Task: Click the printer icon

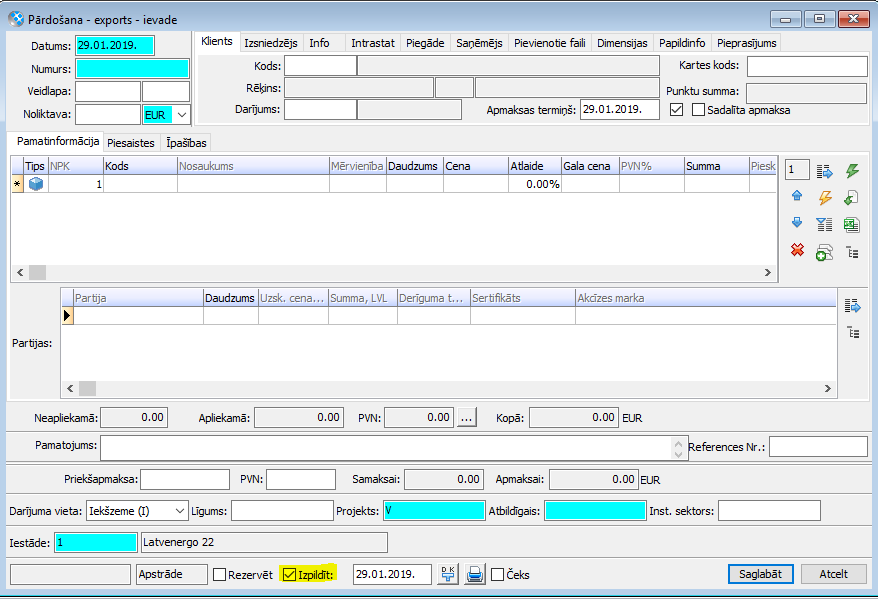Action: pyautogui.click(x=476, y=574)
